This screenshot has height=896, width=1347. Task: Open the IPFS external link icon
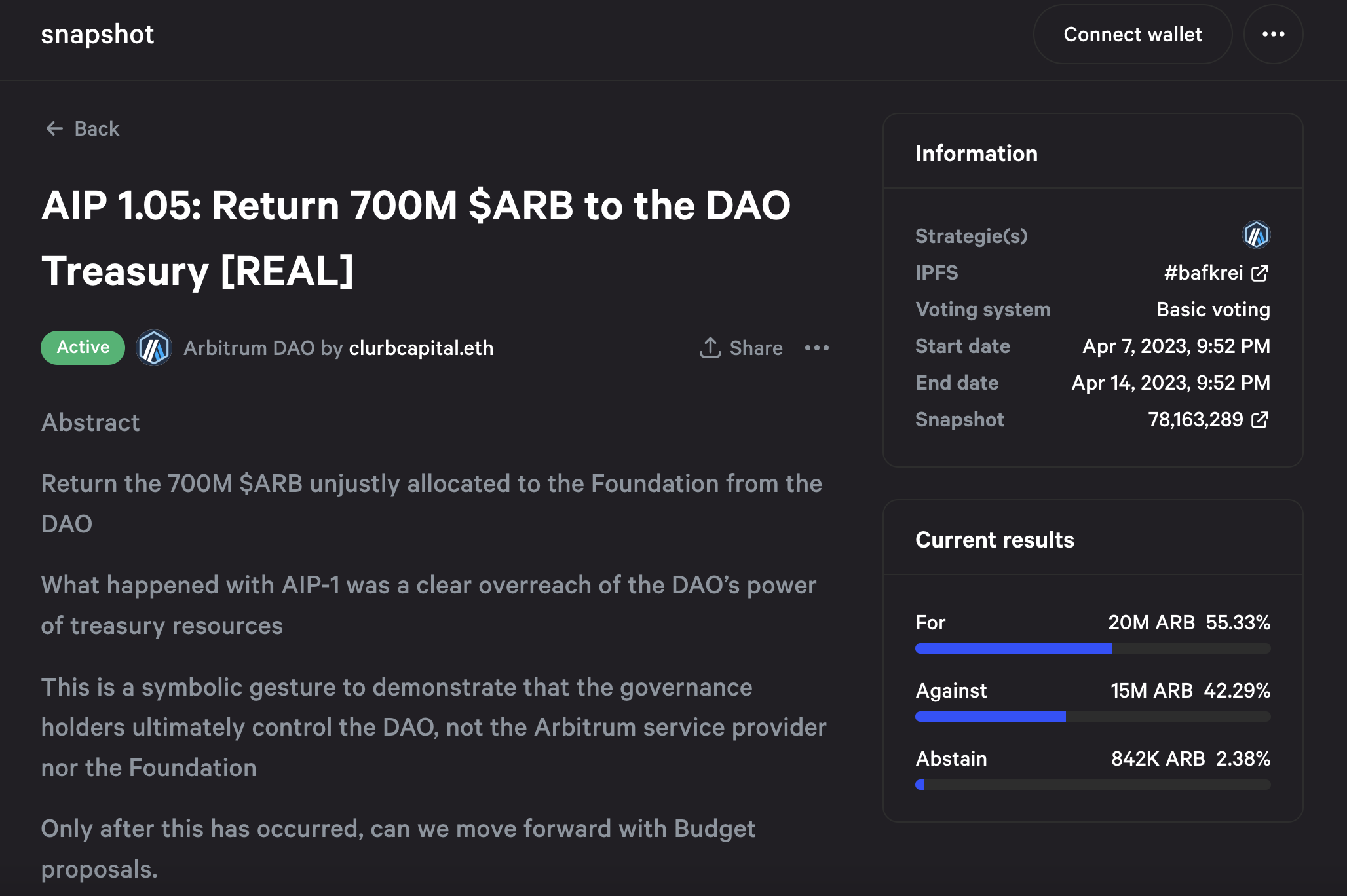[1260, 273]
